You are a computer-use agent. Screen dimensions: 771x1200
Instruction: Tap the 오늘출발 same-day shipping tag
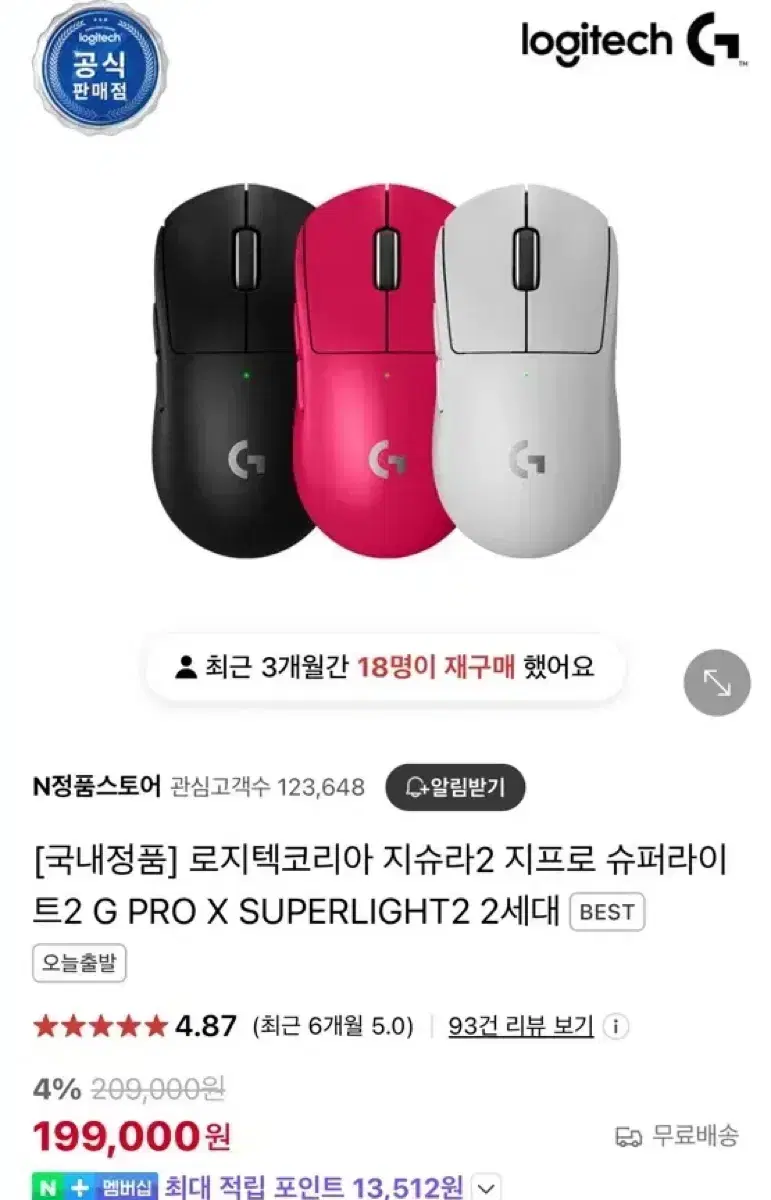click(79, 964)
